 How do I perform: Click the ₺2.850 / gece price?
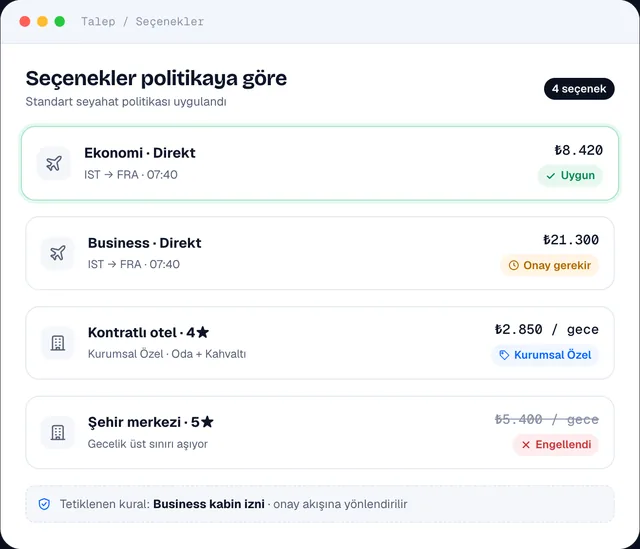[547, 329]
